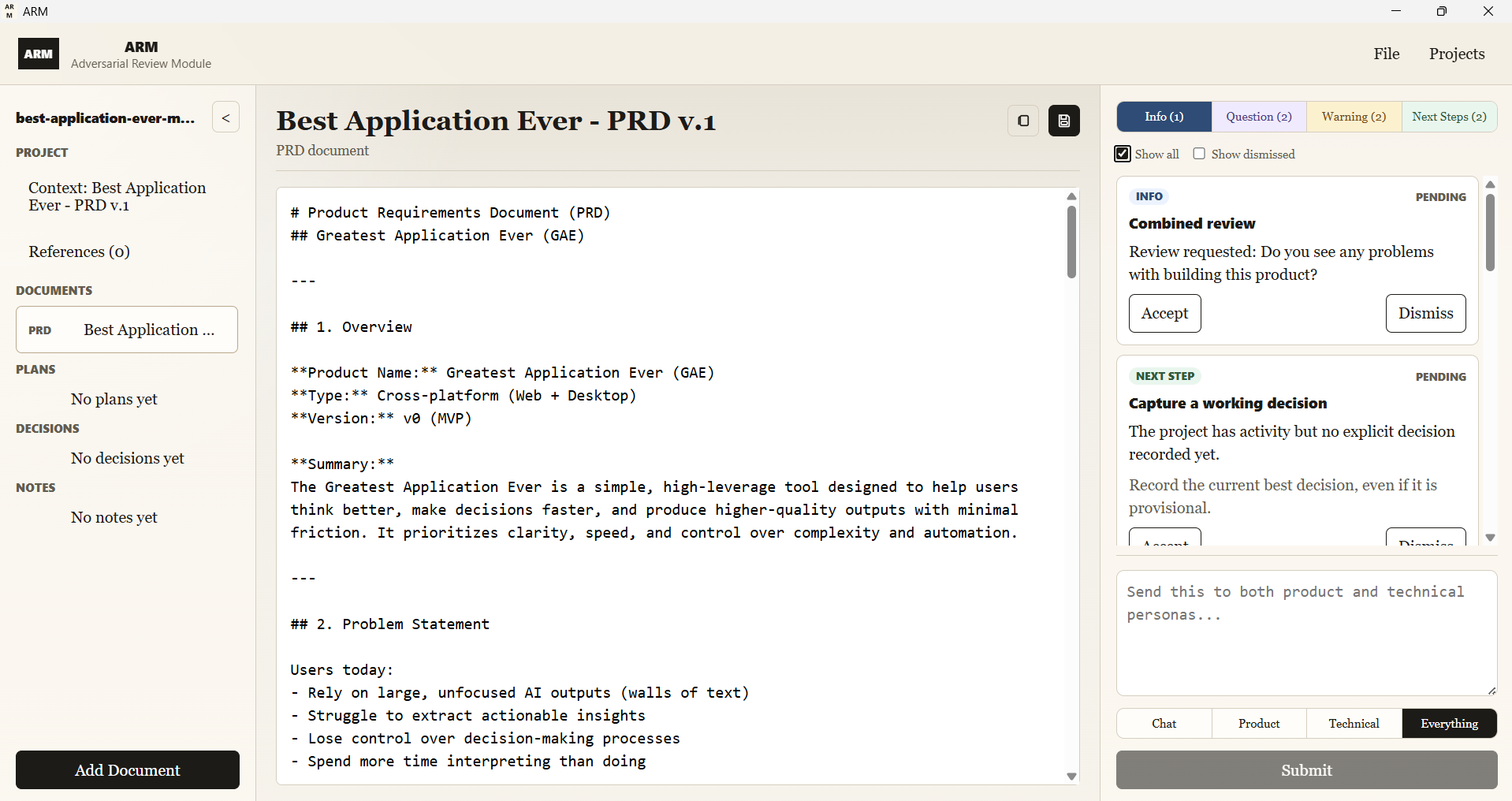Uncheck the Show all checkbox
The height and width of the screenshot is (801, 1512).
1123,154
